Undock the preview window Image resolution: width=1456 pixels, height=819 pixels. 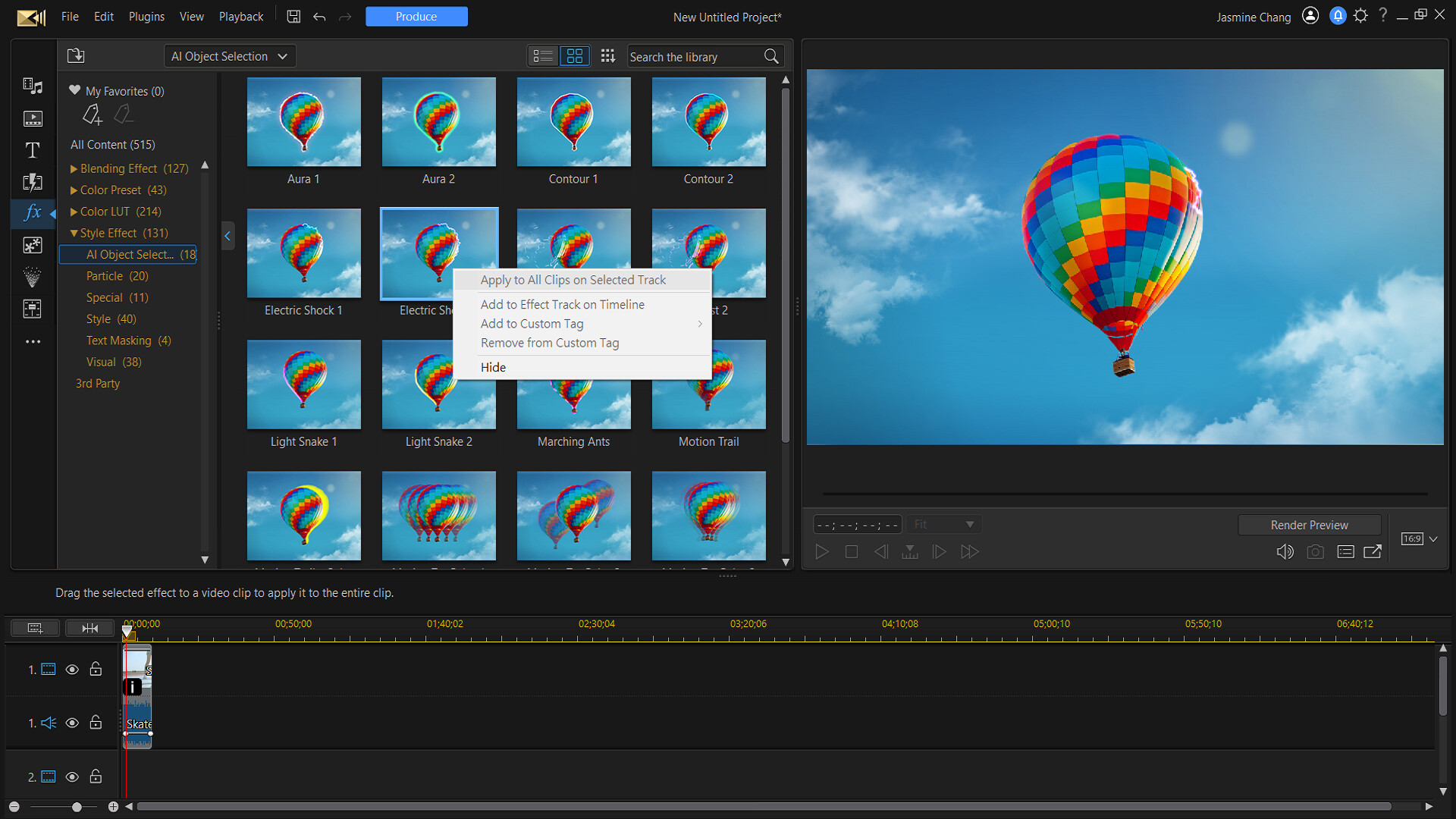1373,551
